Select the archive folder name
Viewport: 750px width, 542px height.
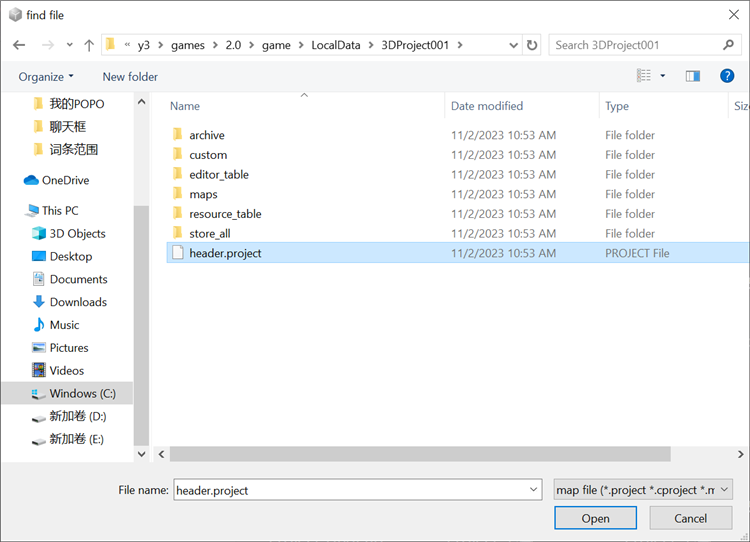(207, 135)
